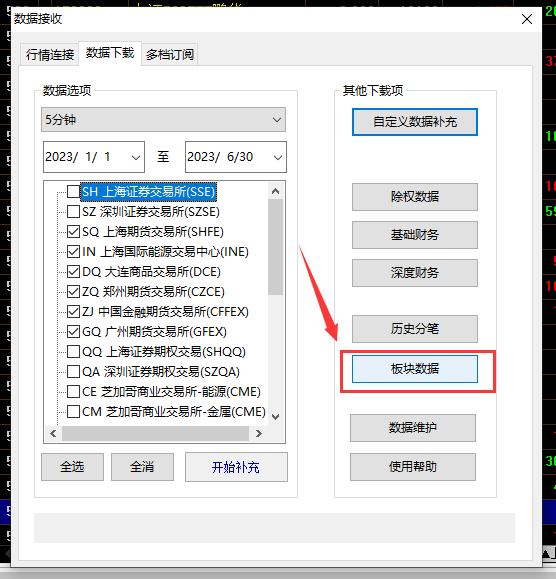Click the horizontal scroll left arrow
Screen dimensions: 556x579
pyautogui.click(x=53, y=433)
